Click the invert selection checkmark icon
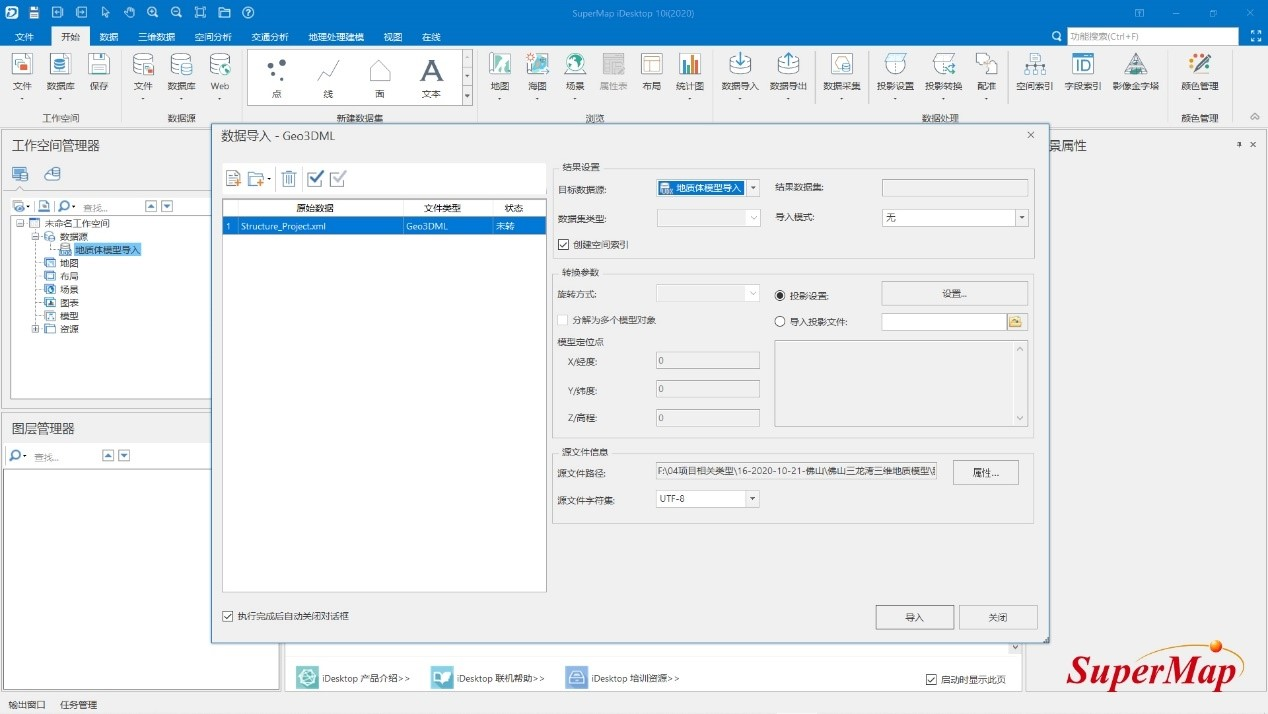Screen dimensions: 1268x714 338,179
